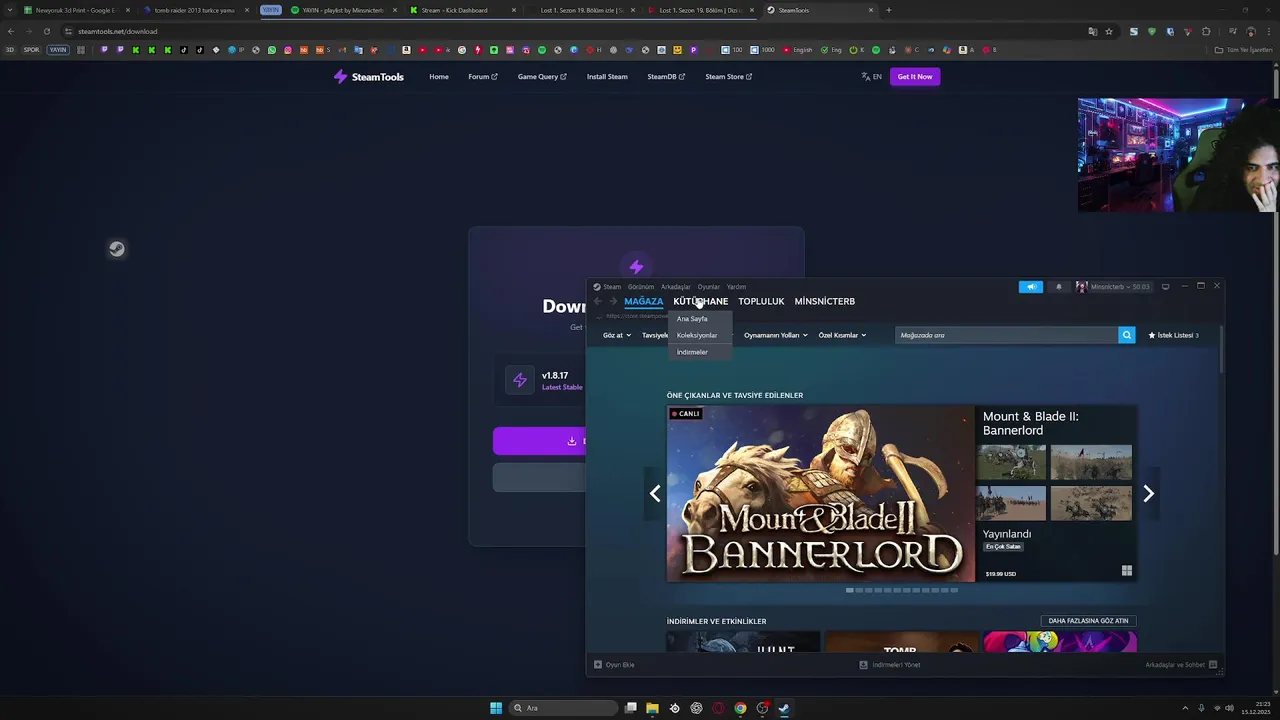1280x720 pixels.
Task: Open SteamTools Home link
Action: [439, 77]
